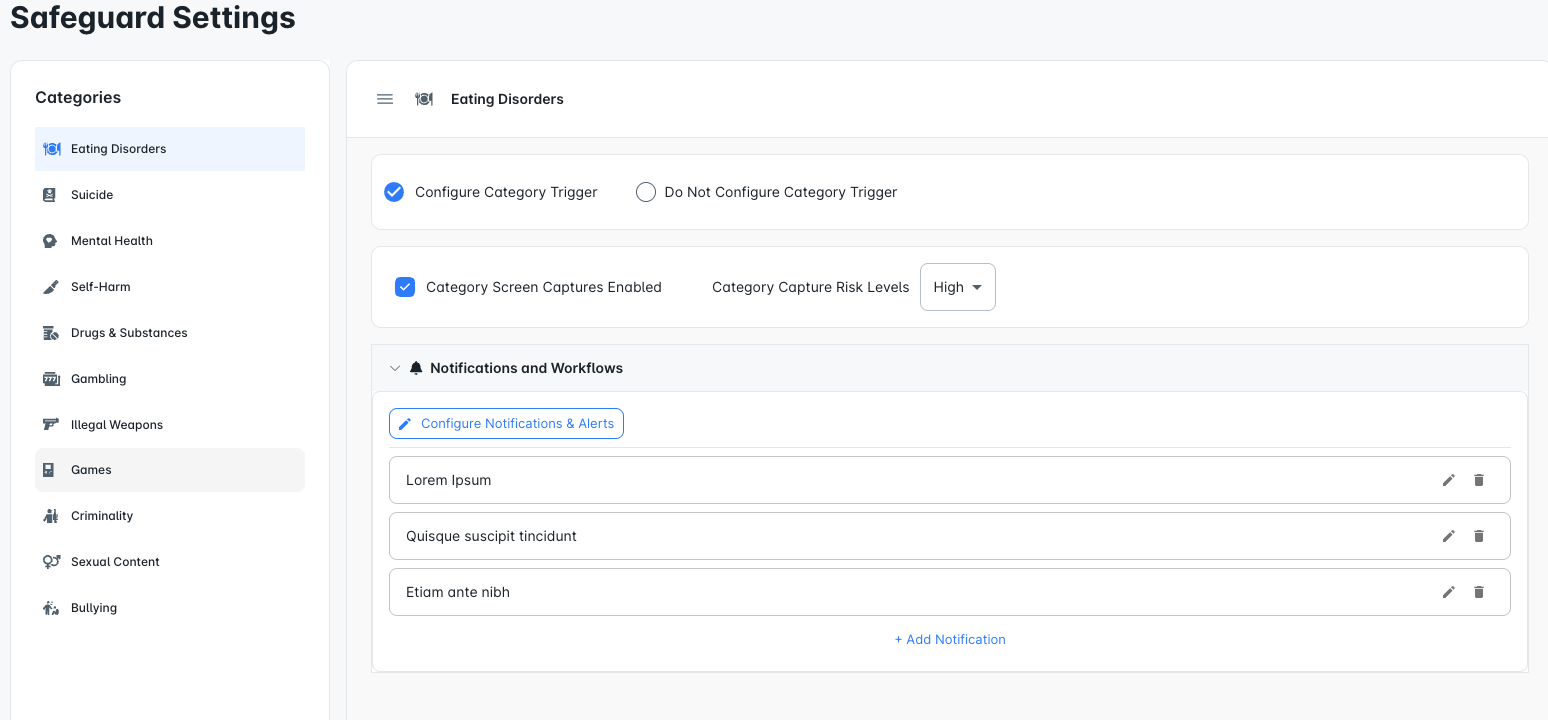Image resolution: width=1548 pixels, height=720 pixels.
Task: Open the Drugs & Substances category
Action: point(170,333)
